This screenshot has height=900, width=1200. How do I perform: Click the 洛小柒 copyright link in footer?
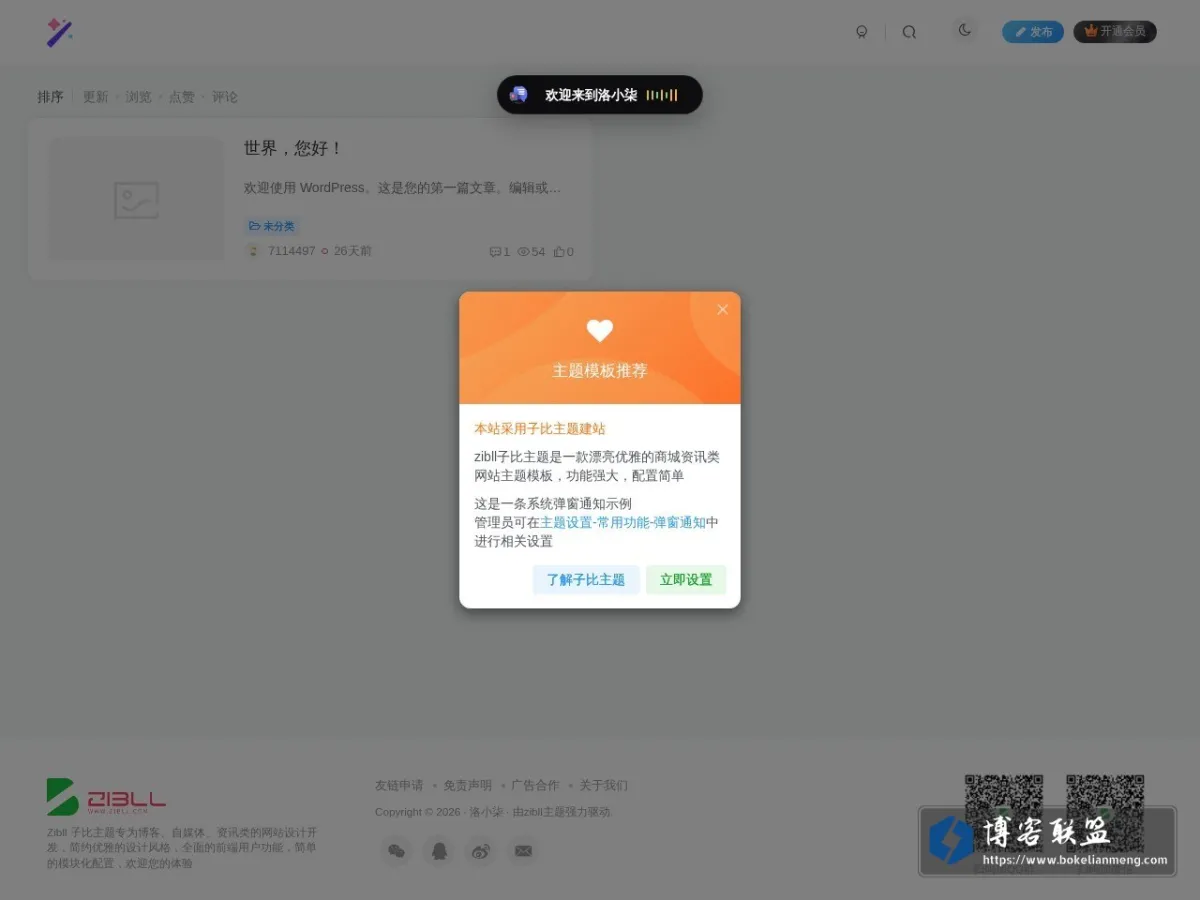pos(486,812)
